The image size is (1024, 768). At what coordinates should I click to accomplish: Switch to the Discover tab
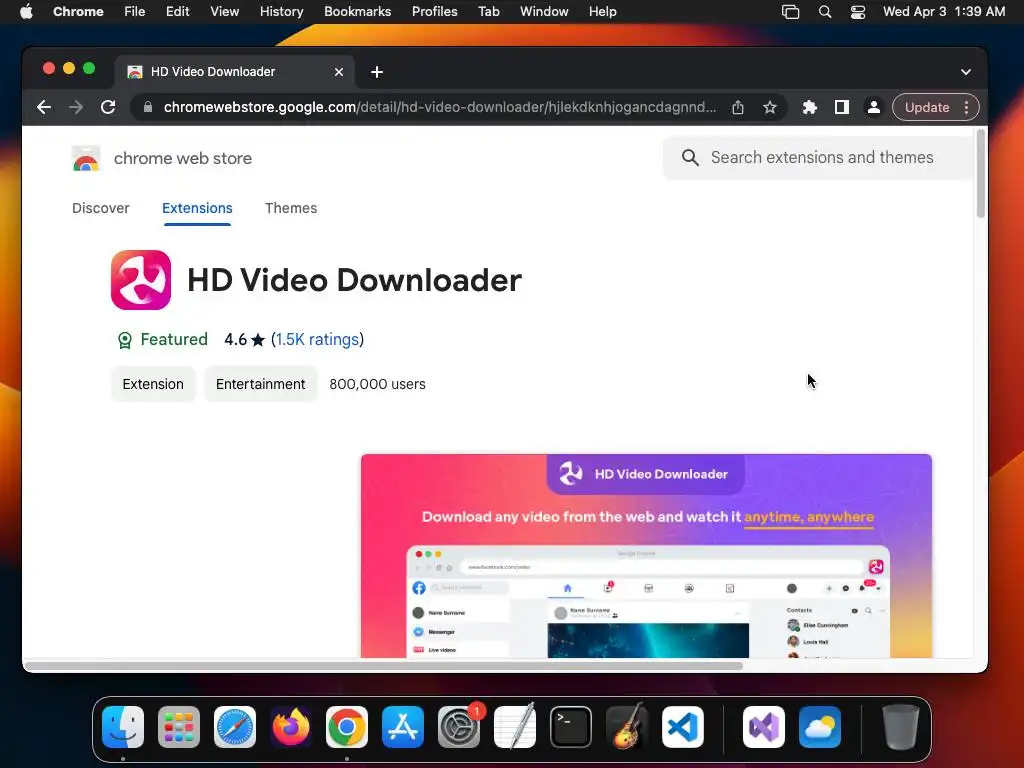pyautogui.click(x=101, y=208)
